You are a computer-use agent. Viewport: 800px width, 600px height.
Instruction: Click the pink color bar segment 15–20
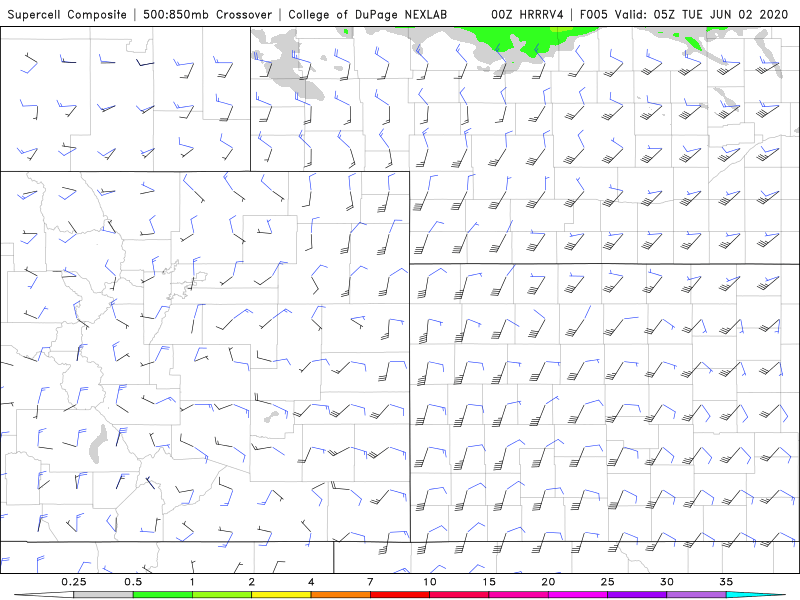(518, 595)
